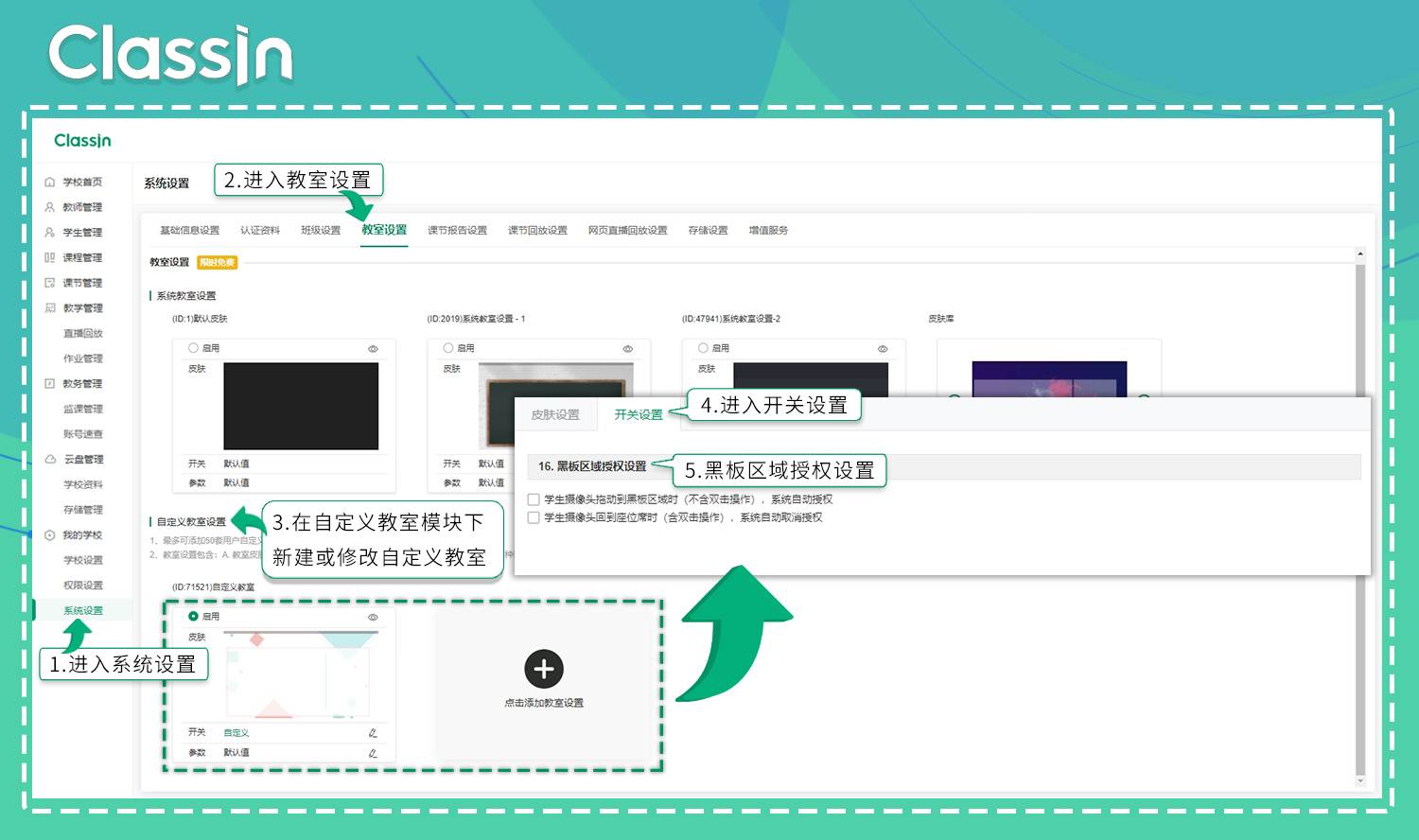Click the Classin logo in app header
Screen dimensions: 1419x840
82,140
